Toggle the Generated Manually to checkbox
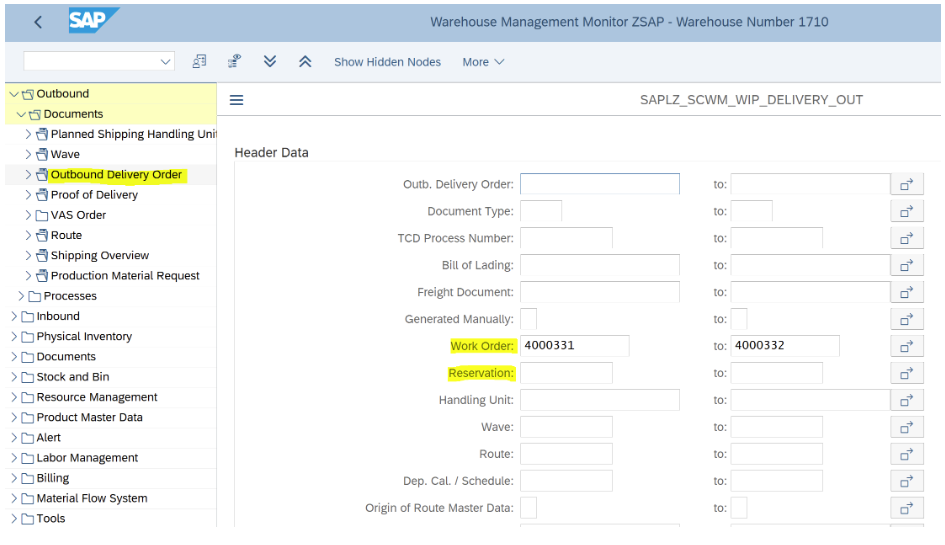The height and width of the screenshot is (545, 945). coord(739,319)
